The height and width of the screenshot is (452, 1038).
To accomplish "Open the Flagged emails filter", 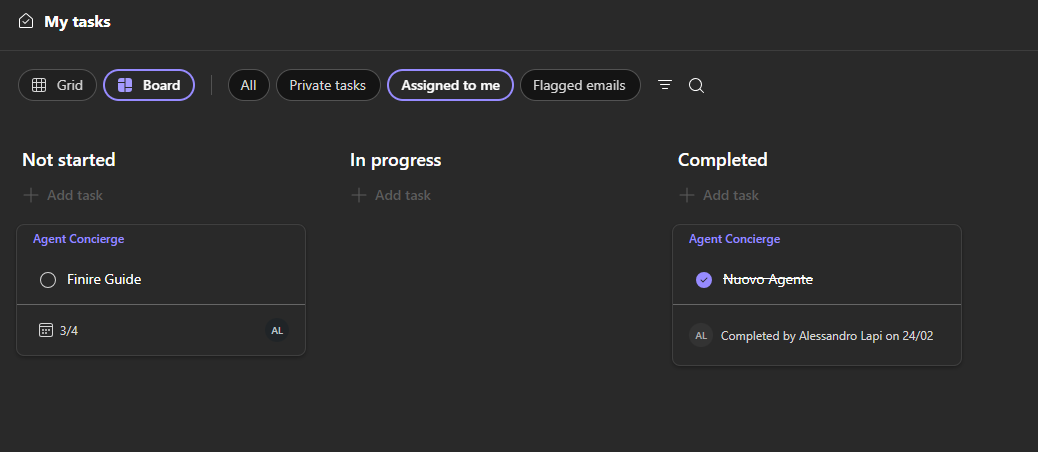I will [x=579, y=85].
